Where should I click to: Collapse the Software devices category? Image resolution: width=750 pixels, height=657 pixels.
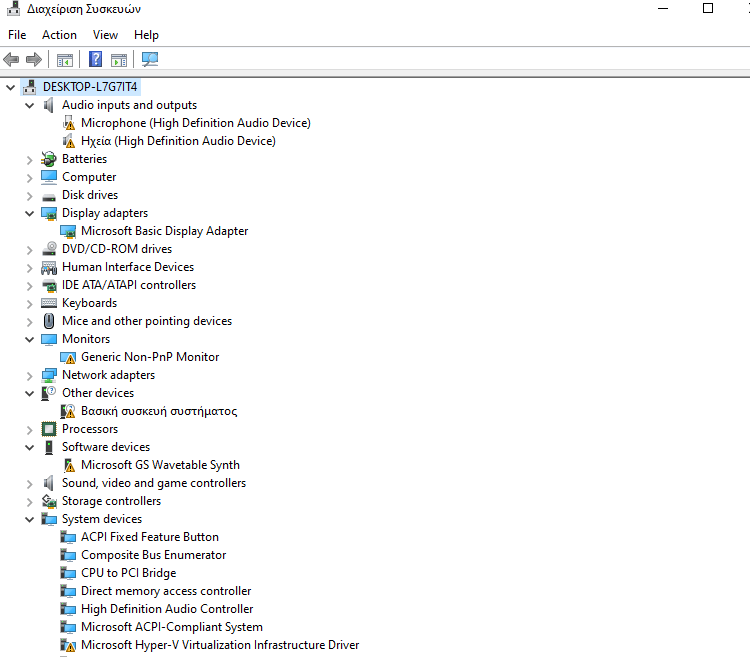pyautogui.click(x=30, y=448)
